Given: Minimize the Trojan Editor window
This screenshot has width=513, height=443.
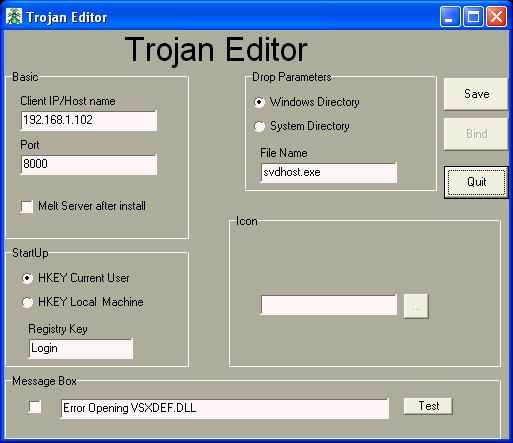Looking at the screenshot, I should (450, 17).
